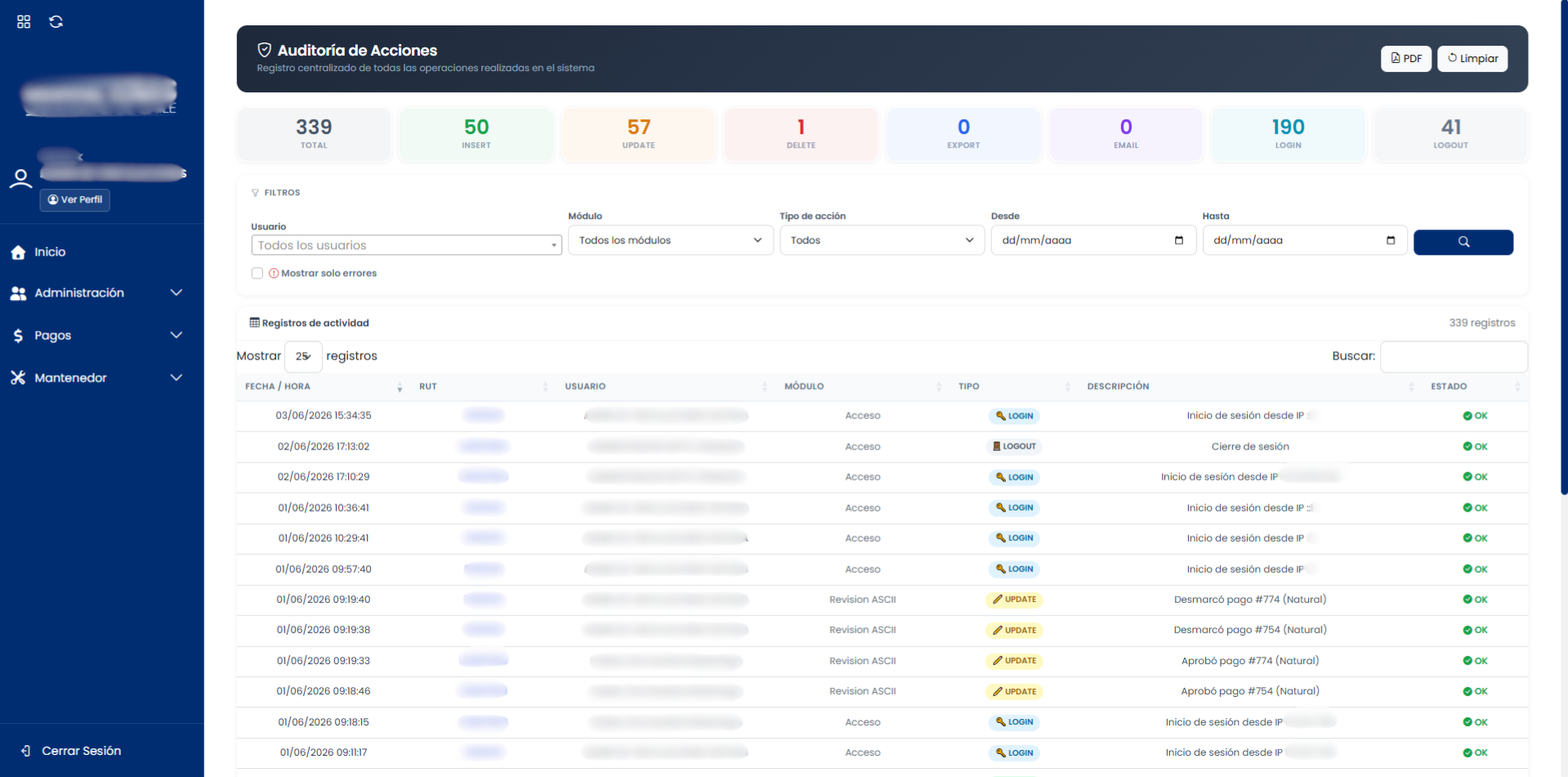Screen dimensions: 1568x777
Task: Enable the Mostrar solo errores checkbox
Action: click(257, 274)
